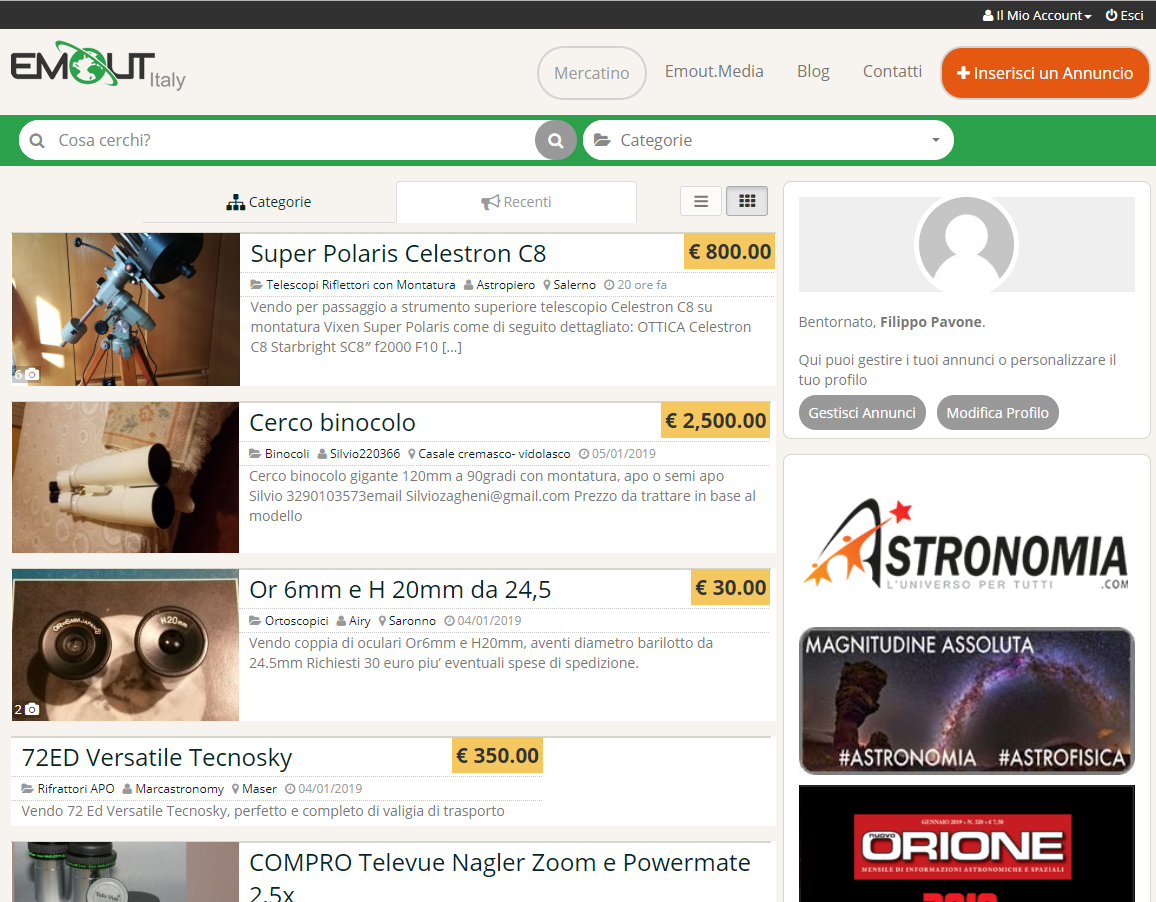Viewport: 1156px width, 902px height.
Task: Click the Cosa cerchi search field
Action: point(277,140)
